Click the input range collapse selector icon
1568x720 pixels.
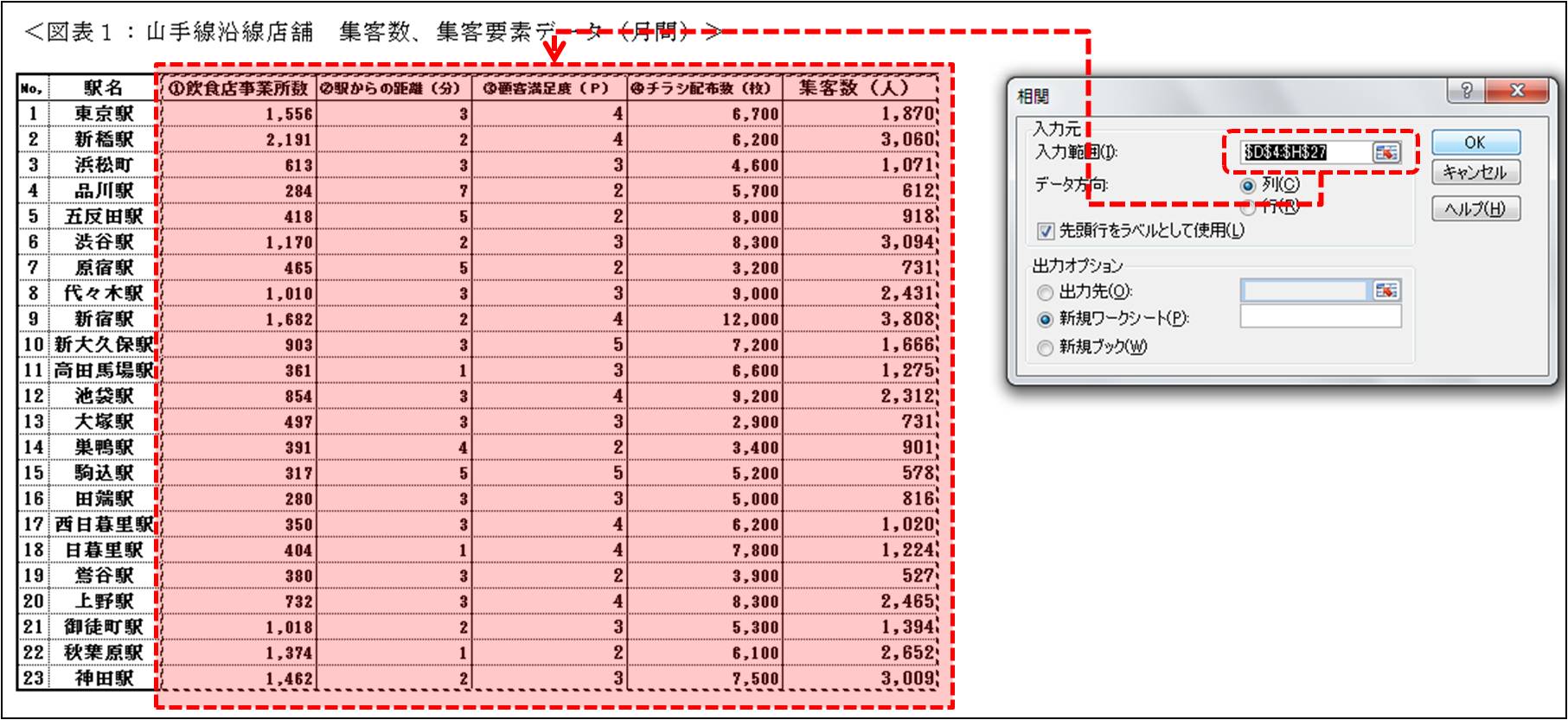1386,152
